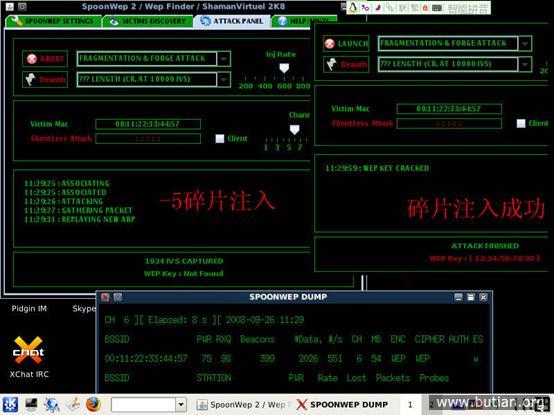Viewport: 554px width, 415px height.
Task: Click the Victim Mac field in left panel
Action: (x=148, y=124)
